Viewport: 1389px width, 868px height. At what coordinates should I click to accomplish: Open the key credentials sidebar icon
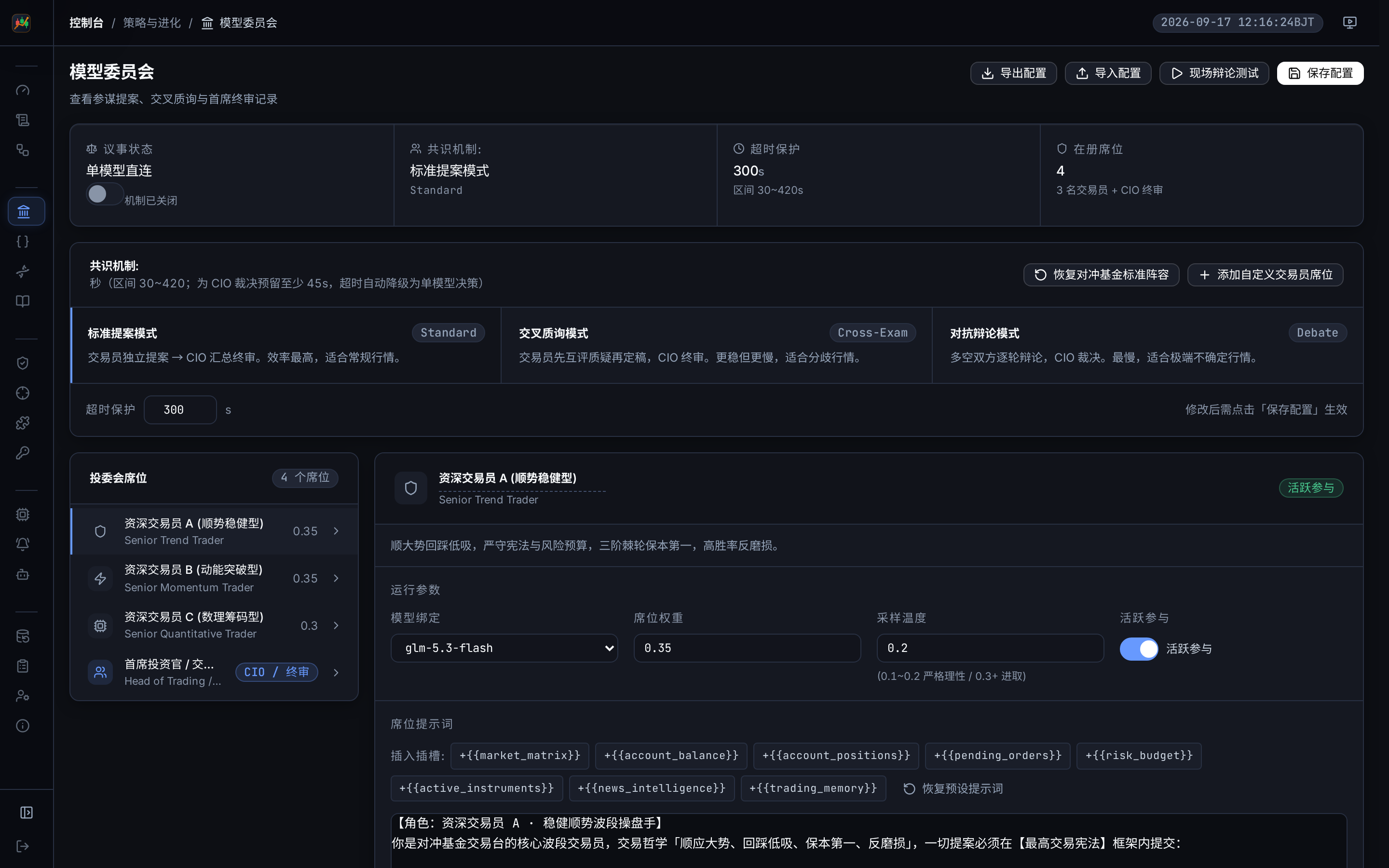point(22,453)
